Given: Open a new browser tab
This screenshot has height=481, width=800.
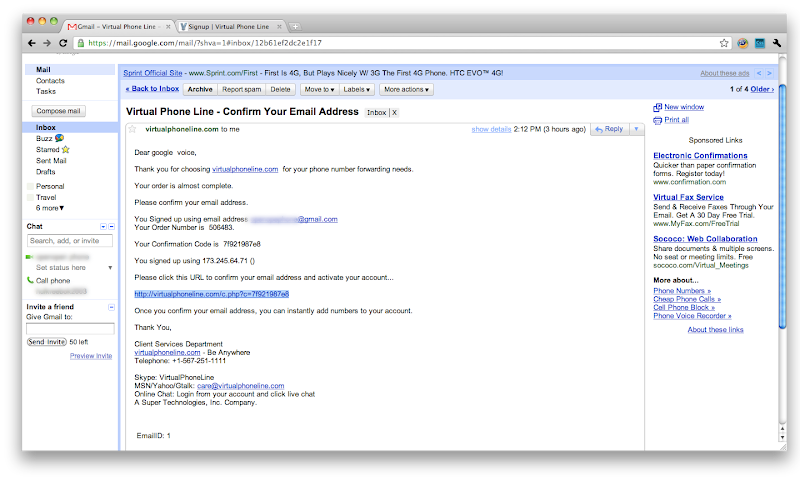Looking at the screenshot, I should tap(295, 27).
